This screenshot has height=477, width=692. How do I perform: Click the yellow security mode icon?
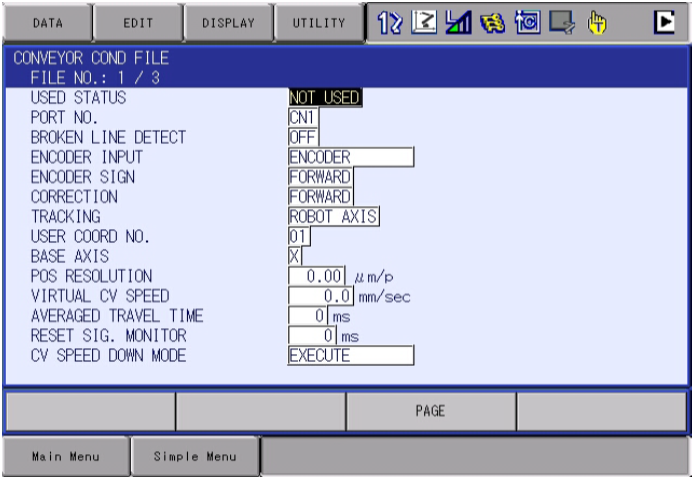point(494,22)
